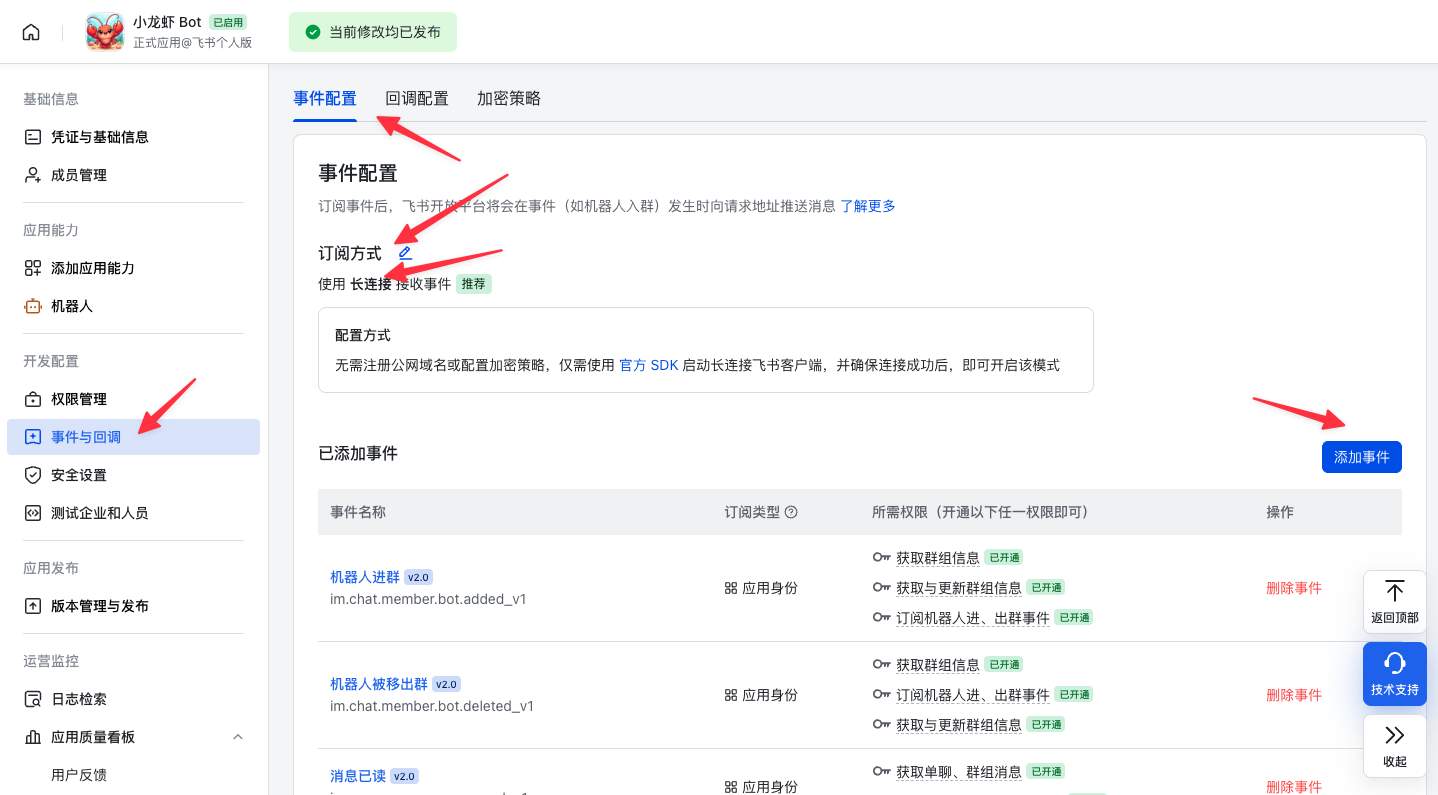Image resolution: width=1438 pixels, height=795 pixels.
Task: Click 正式应用@飞书个人版 subtitle
Action: pos(192,43)
